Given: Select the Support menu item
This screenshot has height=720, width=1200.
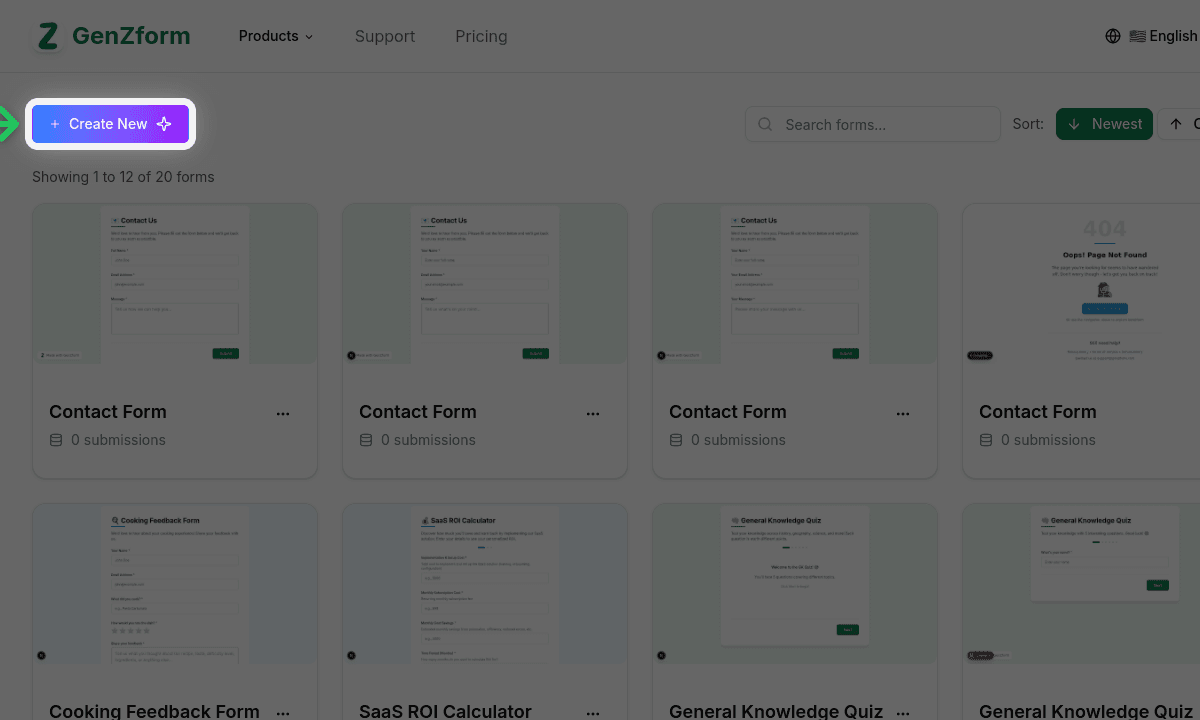Looking at the screenshot, I should click(x=385, y=36).
